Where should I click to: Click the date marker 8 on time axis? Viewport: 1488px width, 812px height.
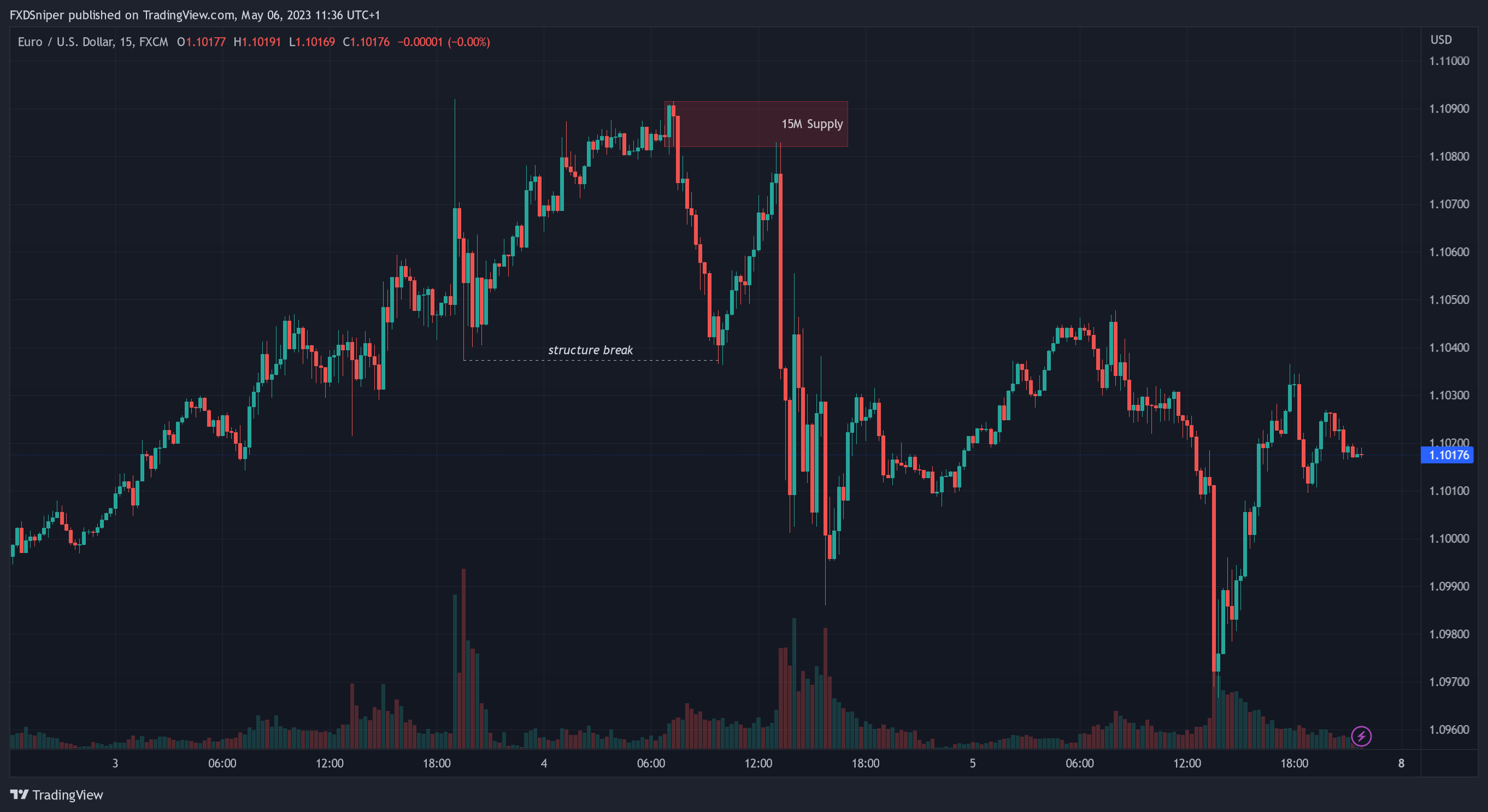[x=1401, y=763]
